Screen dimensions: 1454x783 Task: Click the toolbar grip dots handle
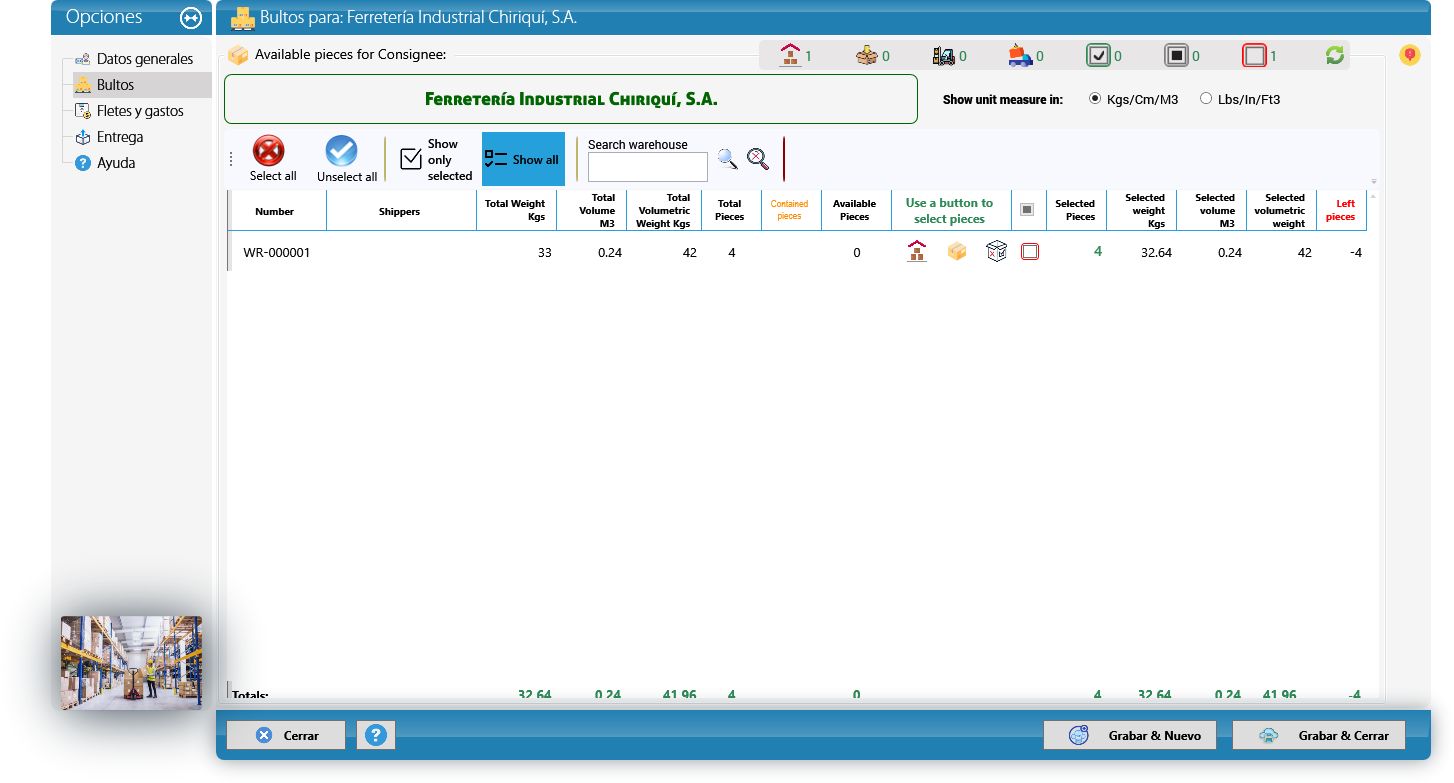click(232, 159)
